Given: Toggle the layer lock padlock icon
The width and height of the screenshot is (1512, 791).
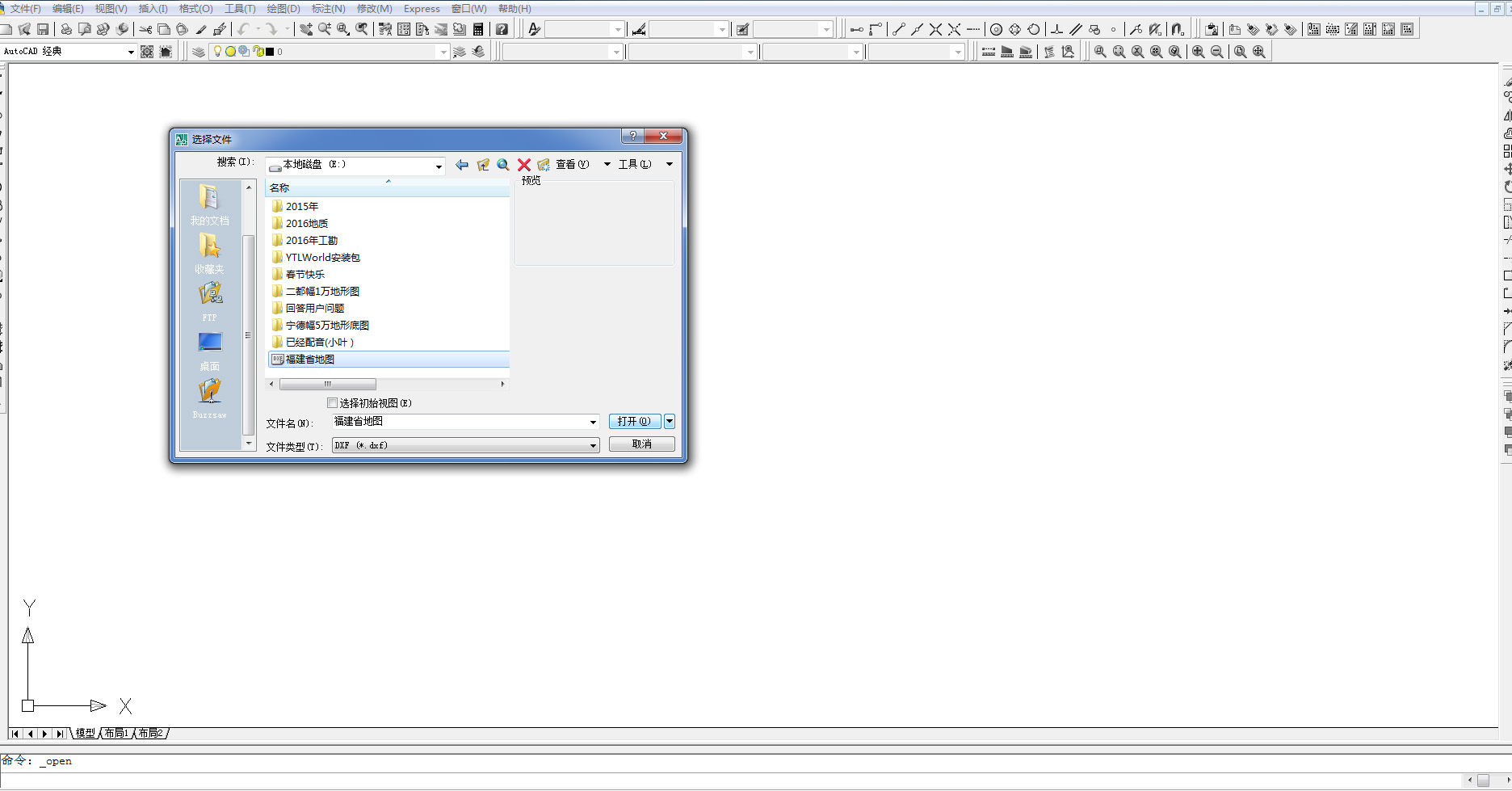Looking at the screenshot, I should pyautogui.click(x=258, y=52).
